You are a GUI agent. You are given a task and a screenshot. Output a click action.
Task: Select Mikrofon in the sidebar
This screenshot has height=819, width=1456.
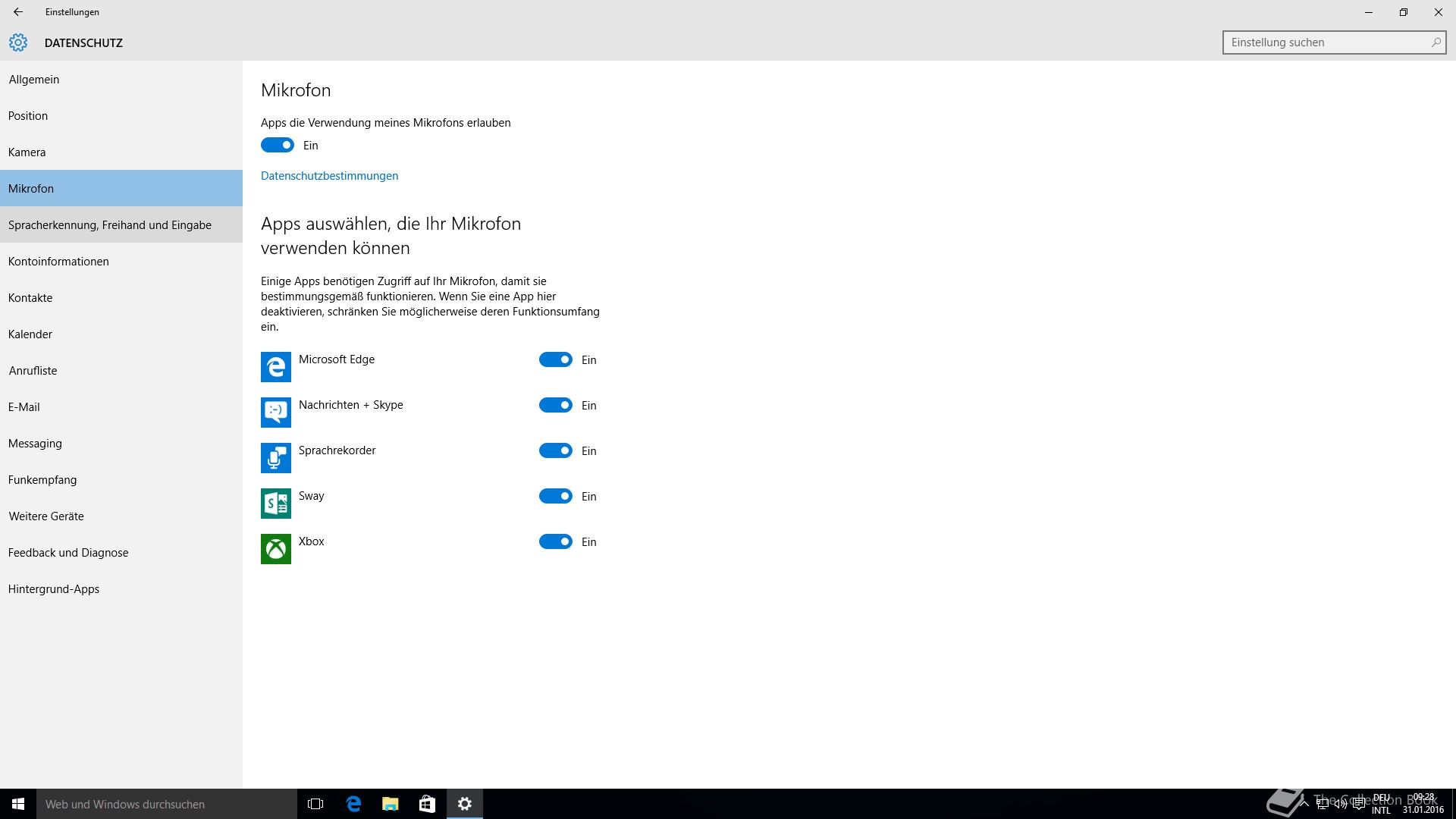pyautogui.click(x=121, y=188)
